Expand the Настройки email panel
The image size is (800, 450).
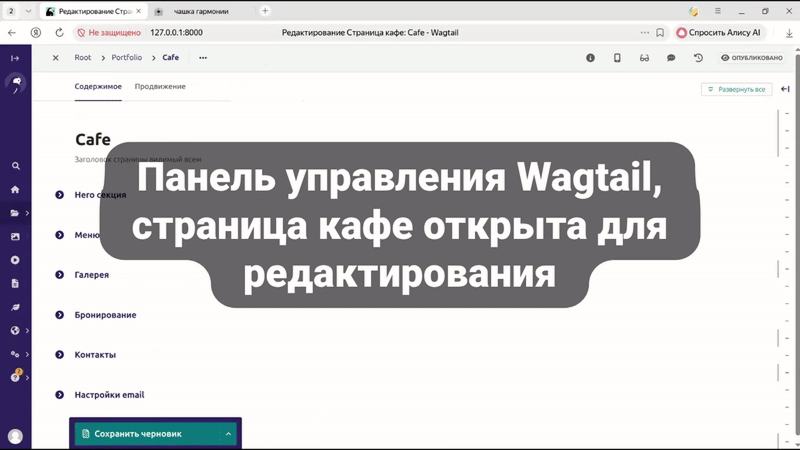tap(60, 395)
